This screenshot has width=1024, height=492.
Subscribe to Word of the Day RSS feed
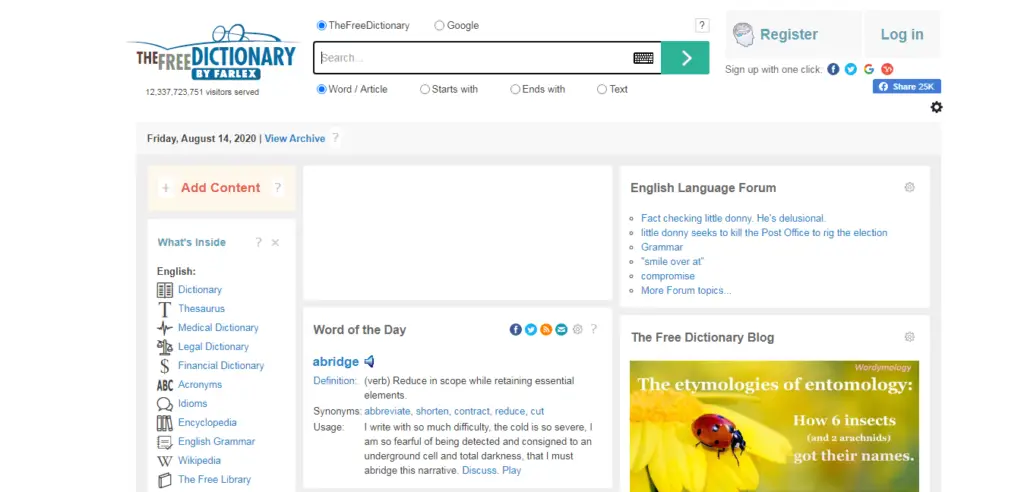[x=546, y=330]
